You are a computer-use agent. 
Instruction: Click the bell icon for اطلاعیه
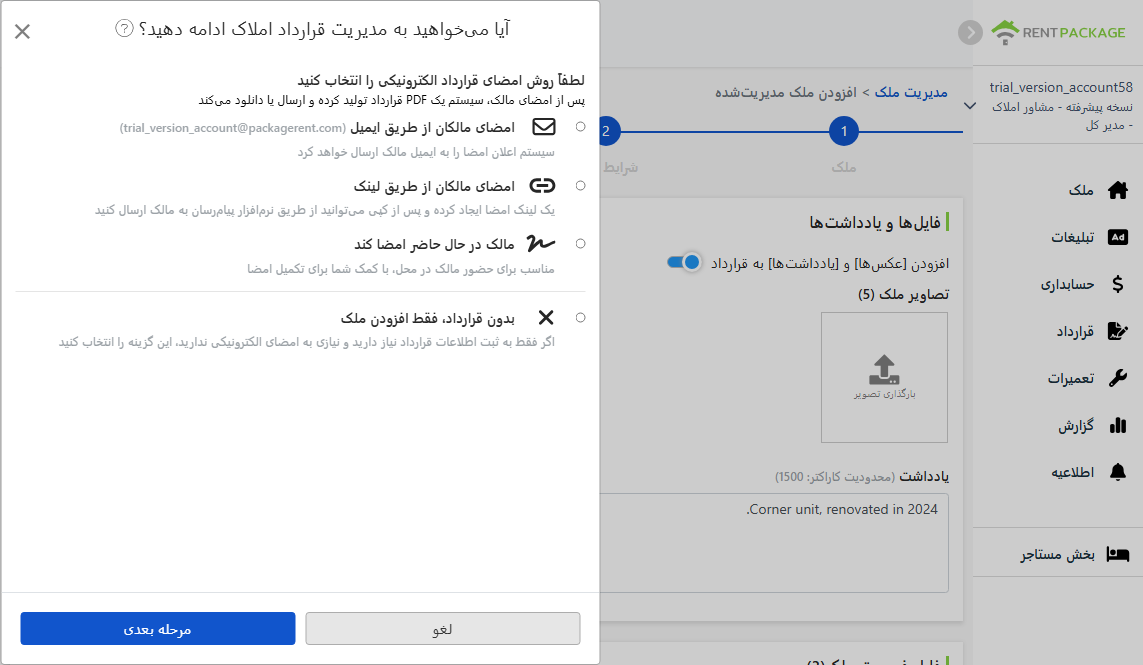pos(1117,472)
